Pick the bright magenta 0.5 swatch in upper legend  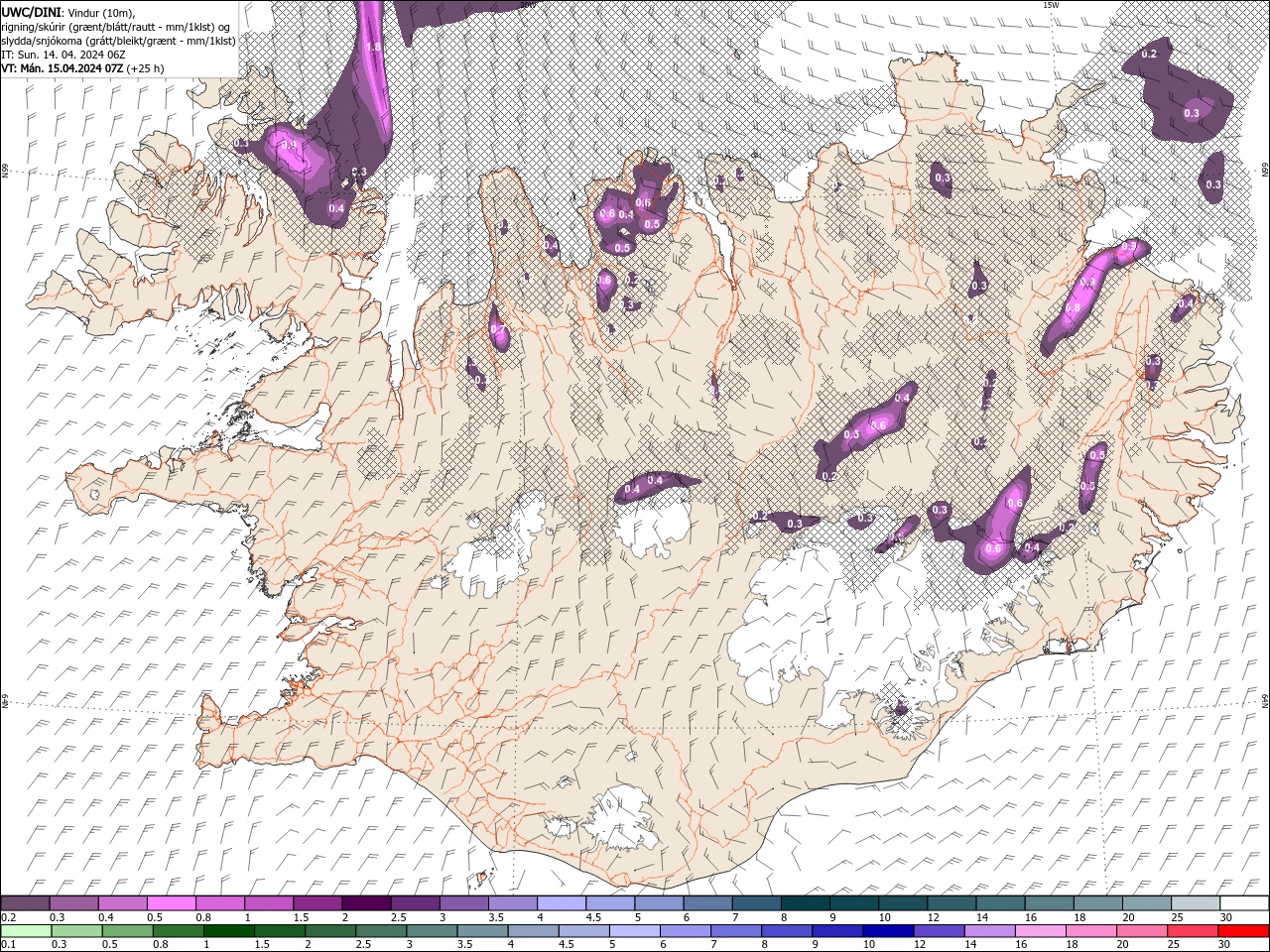click(x=171, y=903)
